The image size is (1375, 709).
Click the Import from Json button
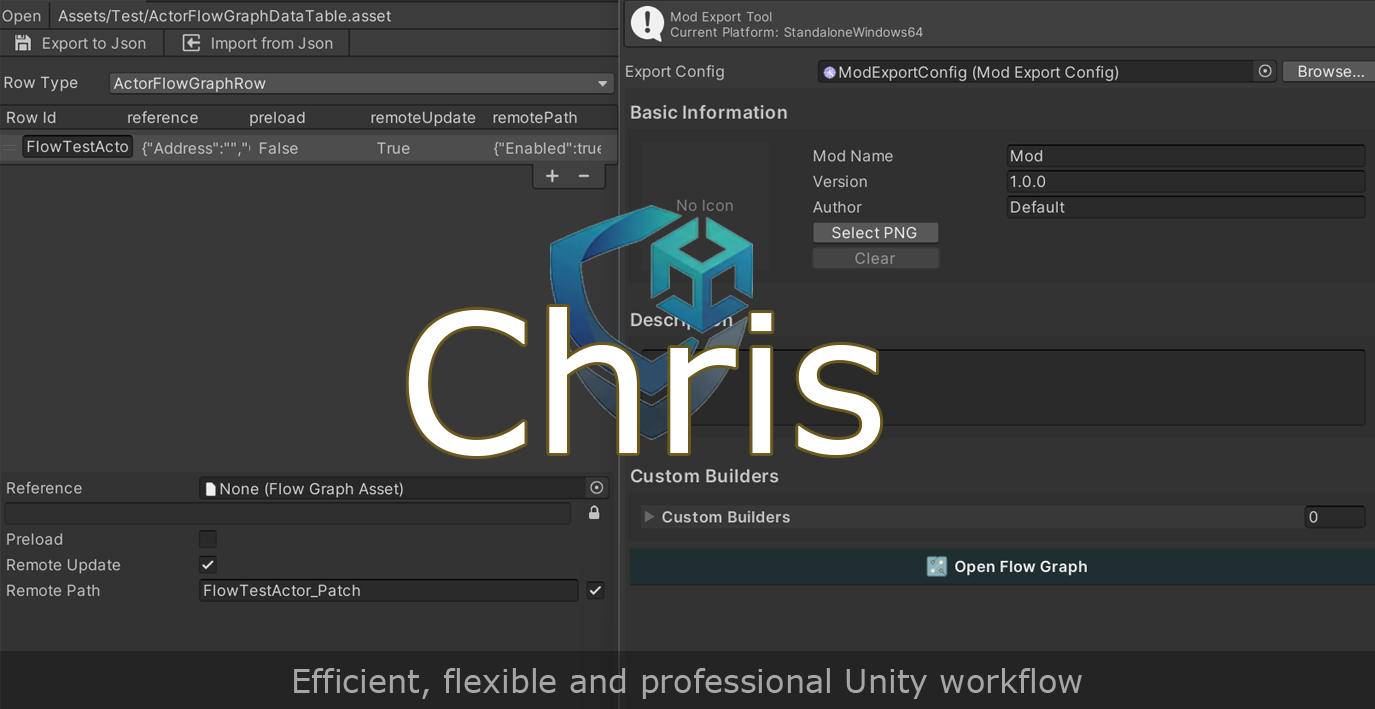pos(256,43)
